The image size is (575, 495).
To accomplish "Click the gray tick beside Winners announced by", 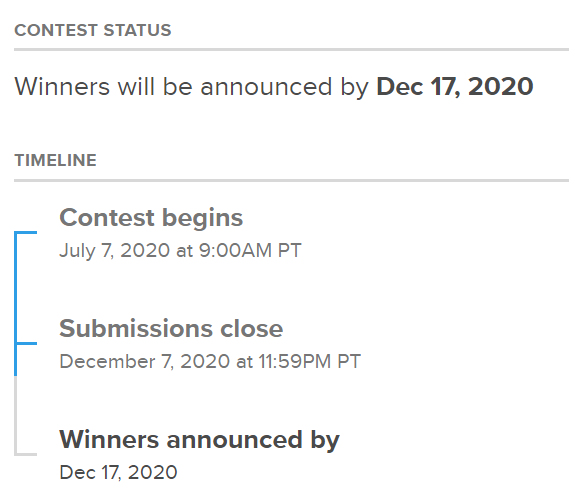I will pos(26,455).
